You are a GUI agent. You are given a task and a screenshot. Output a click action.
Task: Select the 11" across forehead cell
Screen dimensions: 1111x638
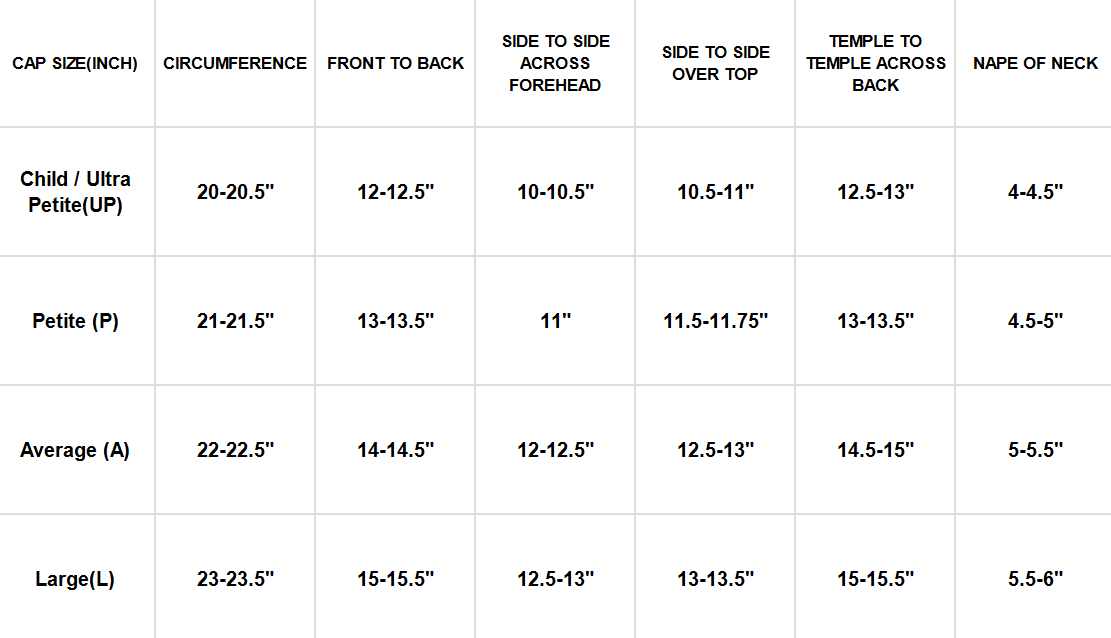[555, 321]
